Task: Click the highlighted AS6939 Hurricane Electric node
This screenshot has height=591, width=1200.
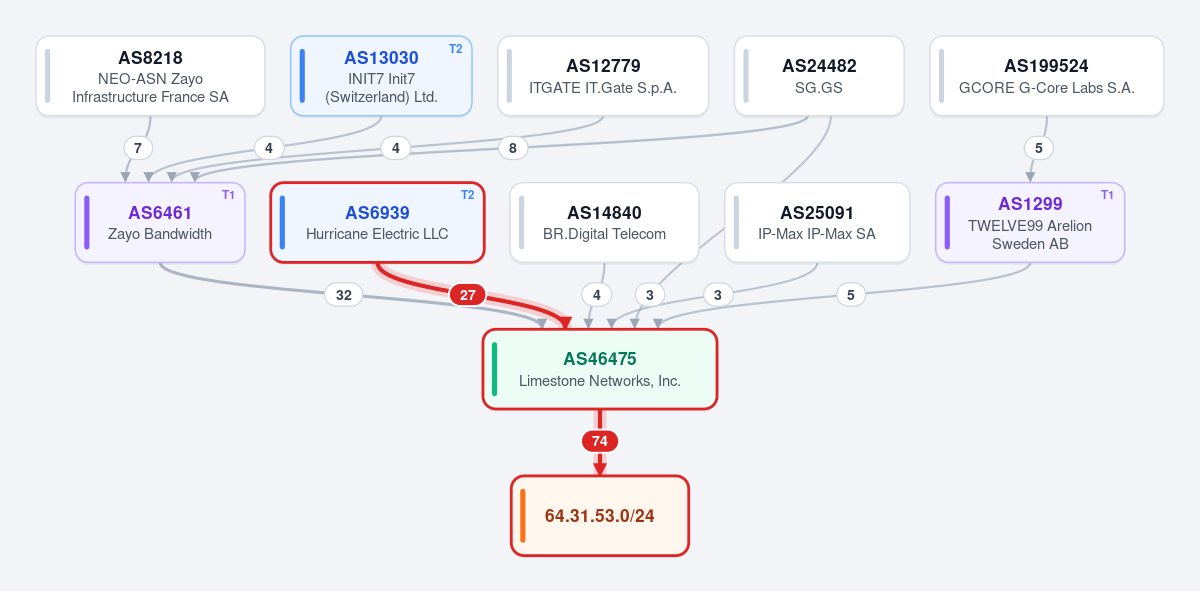Action: coord(377,222)
